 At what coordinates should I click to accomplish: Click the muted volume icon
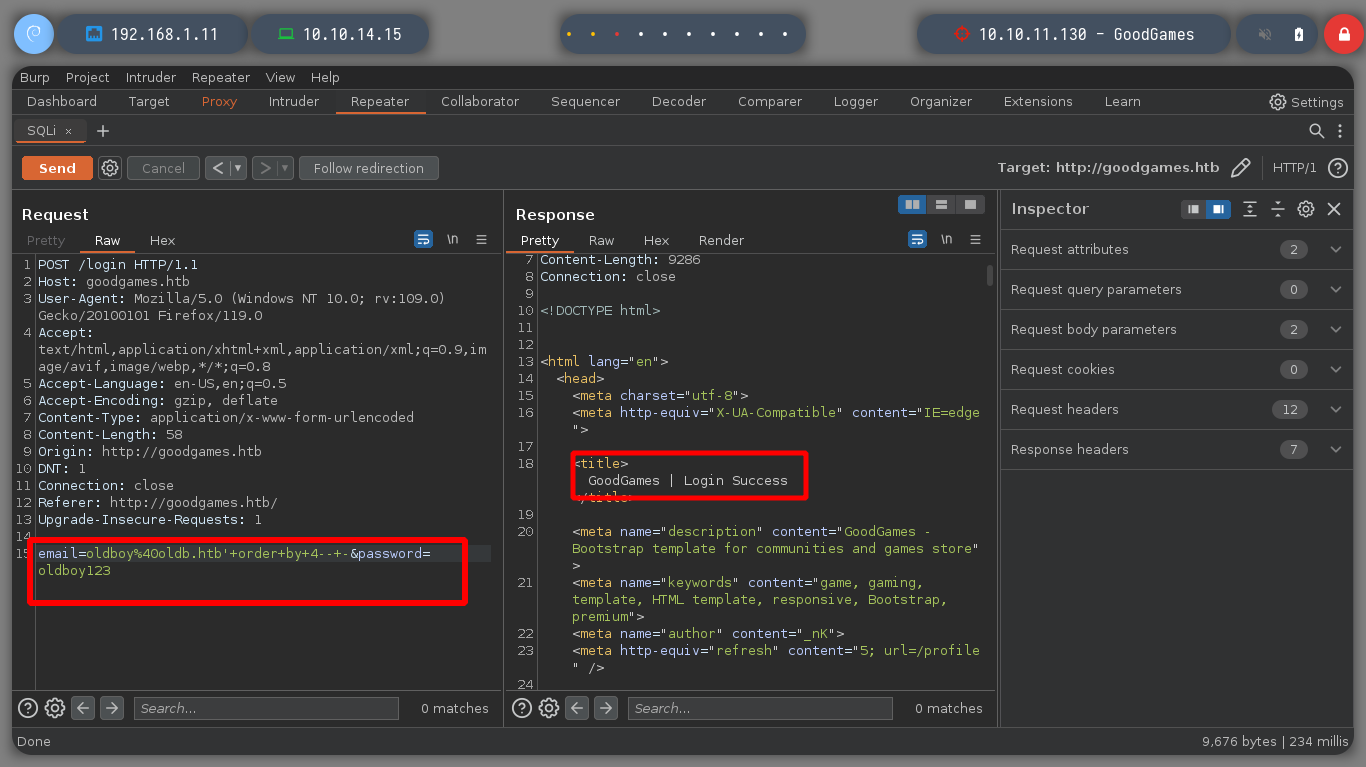point(1265,34)
